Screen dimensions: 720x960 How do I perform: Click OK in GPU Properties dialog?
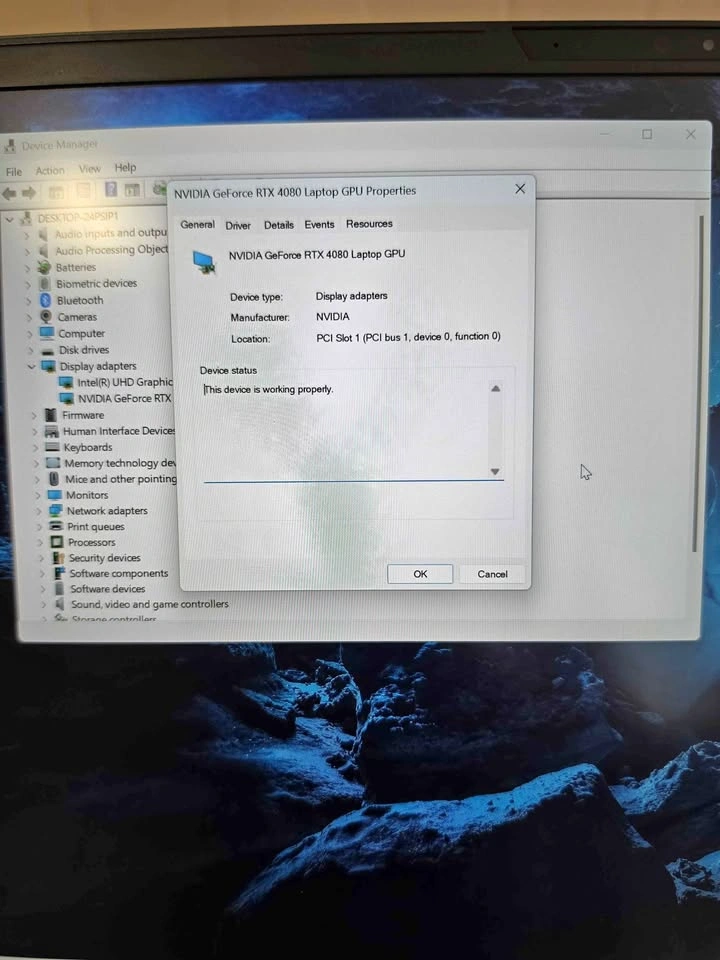click(420, 574)
